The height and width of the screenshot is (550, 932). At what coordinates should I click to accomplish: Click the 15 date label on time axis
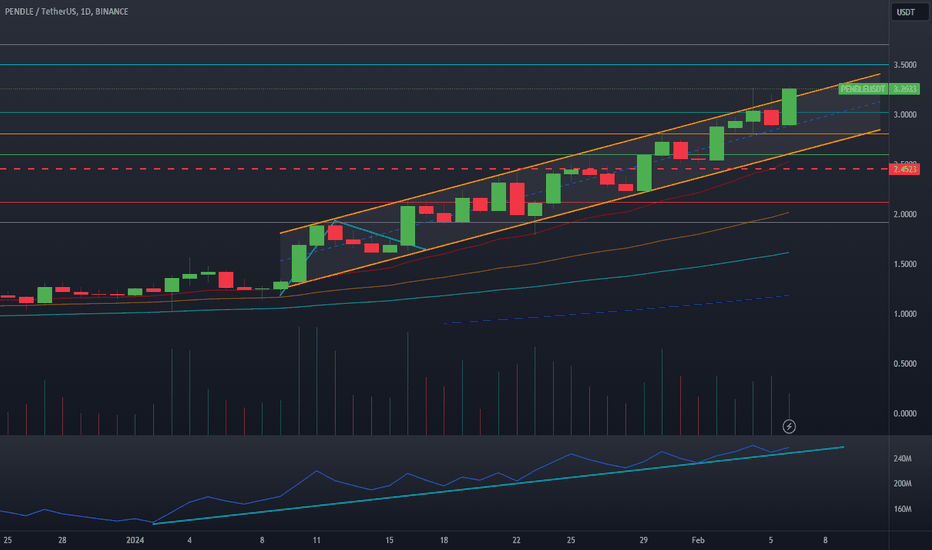389,540
